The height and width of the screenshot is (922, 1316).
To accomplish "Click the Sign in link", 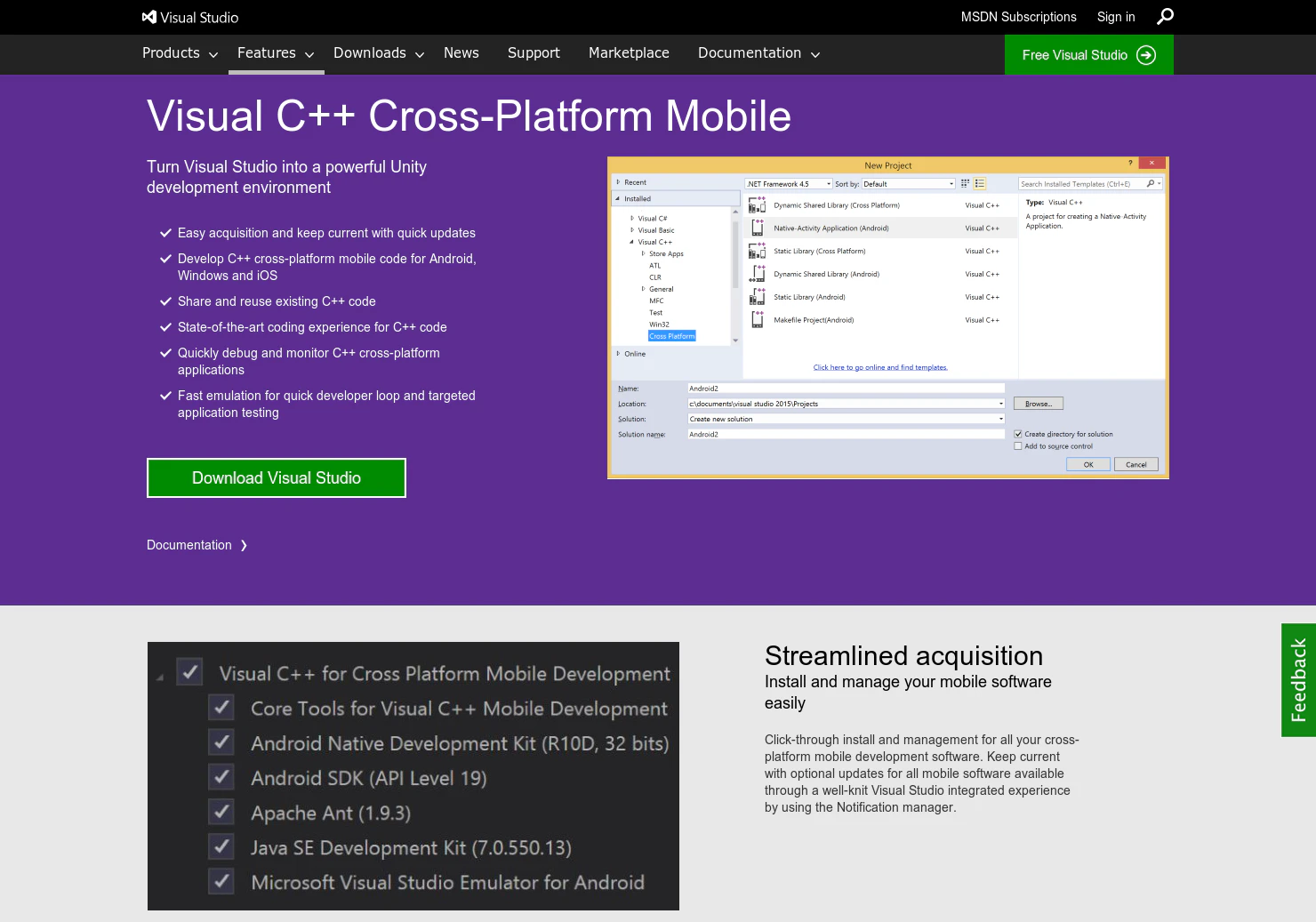I will pyautogui.click(x=1116, y=17).
